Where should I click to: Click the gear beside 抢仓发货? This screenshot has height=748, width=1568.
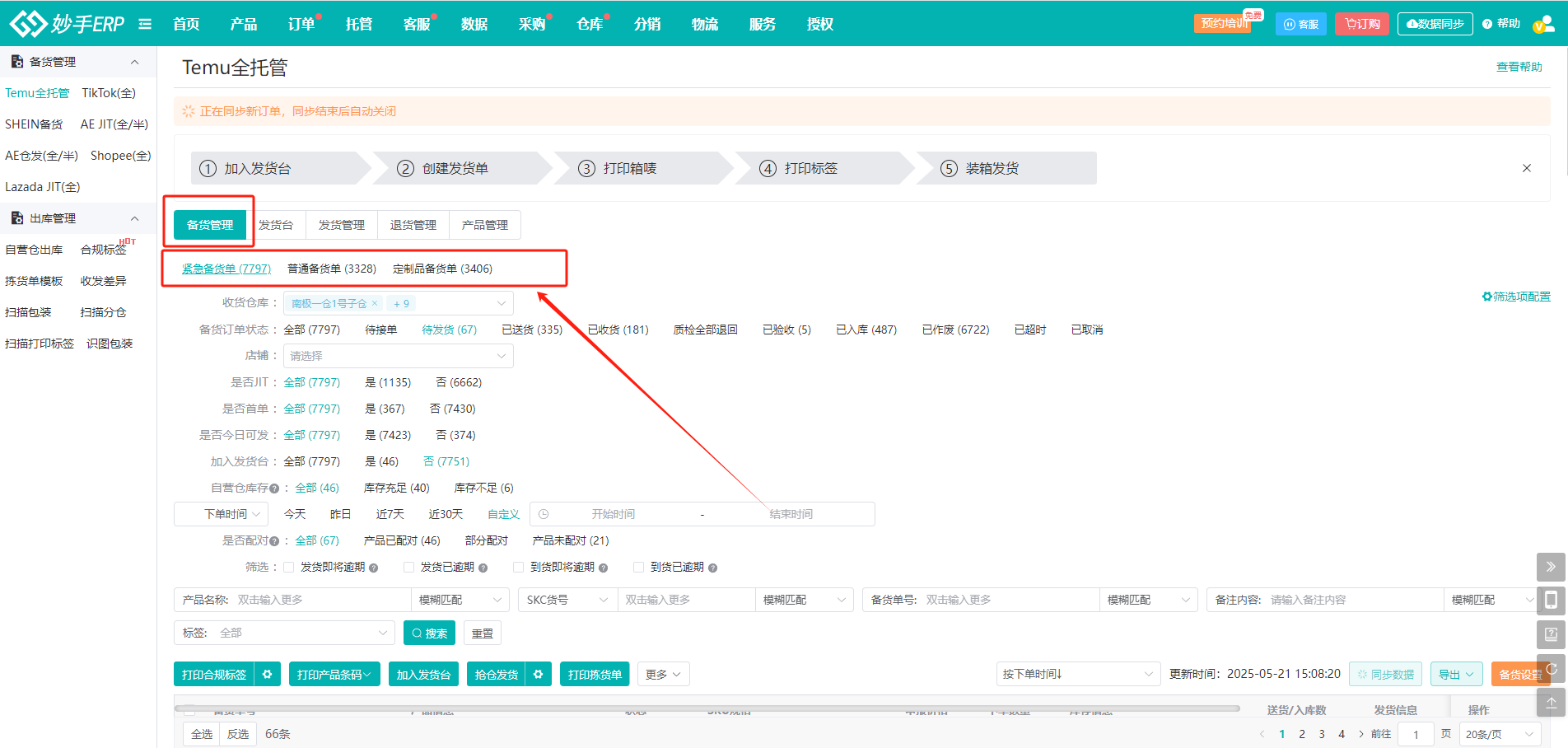tap(538, 675)
